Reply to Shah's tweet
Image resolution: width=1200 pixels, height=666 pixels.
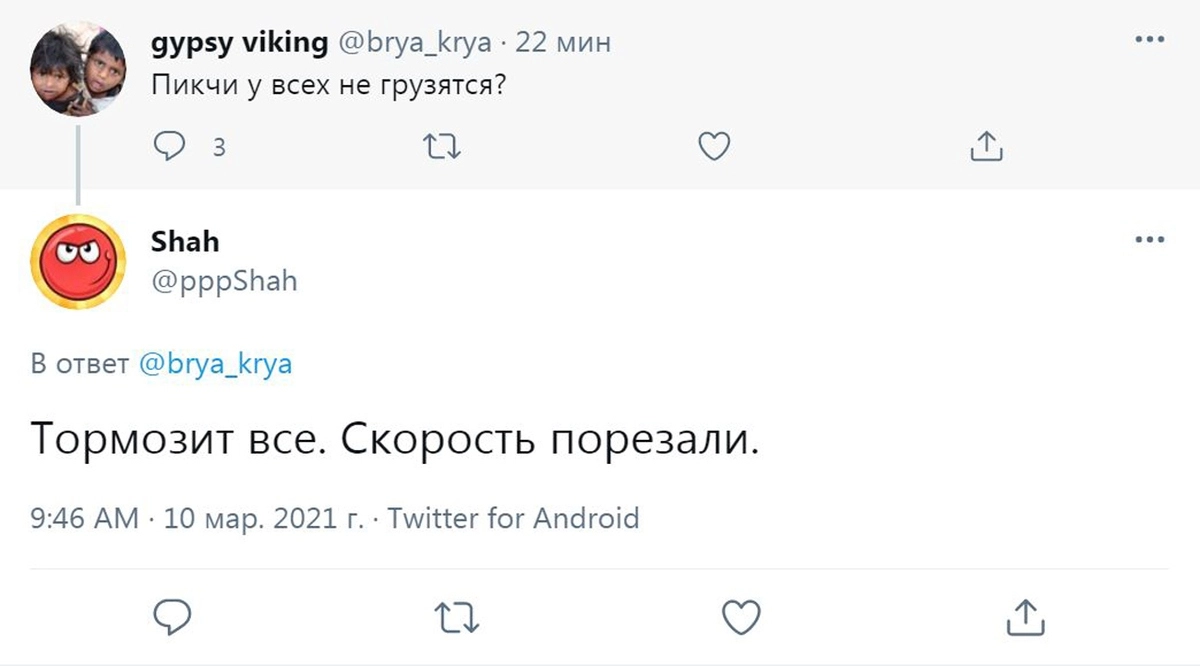pyautogui.click(x=172, y=616)
